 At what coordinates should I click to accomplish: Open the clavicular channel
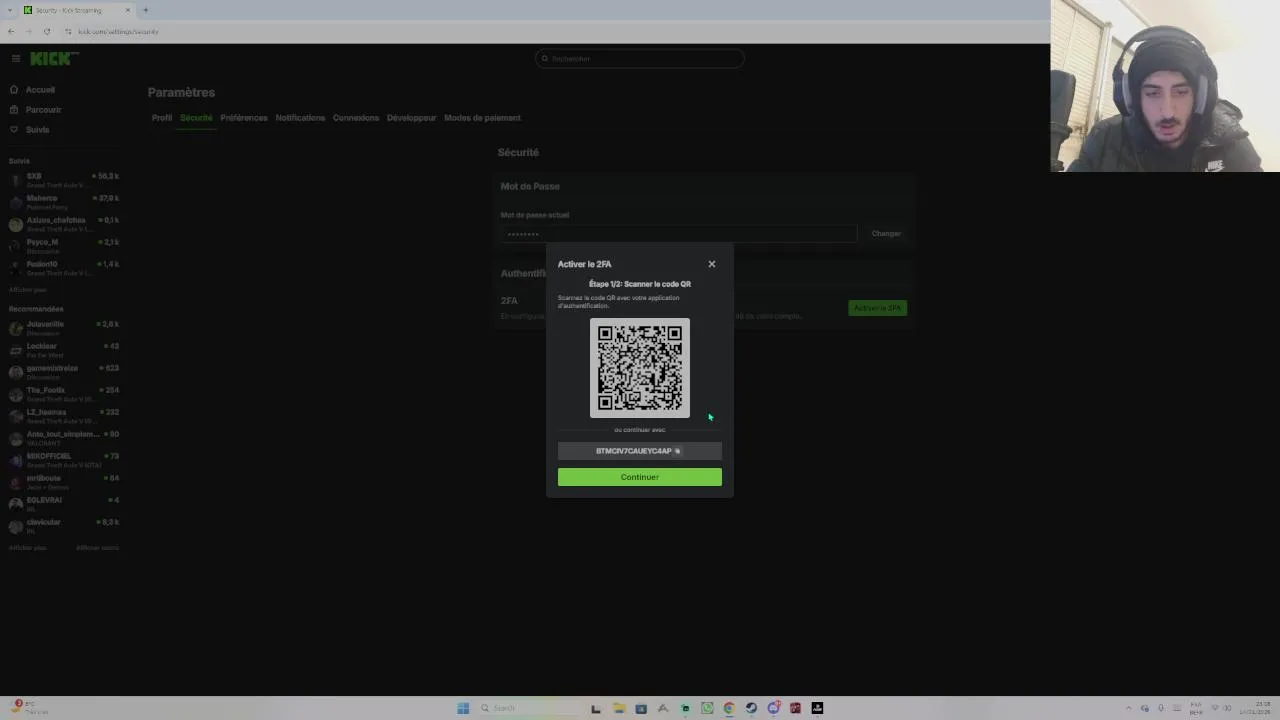tap(64, 525)
